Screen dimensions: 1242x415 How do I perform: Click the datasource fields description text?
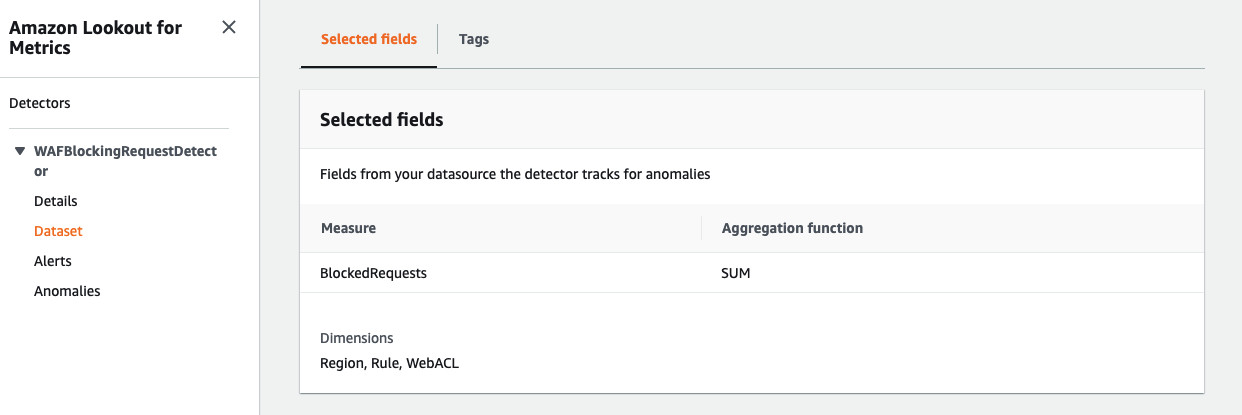[x=515, y=174]
